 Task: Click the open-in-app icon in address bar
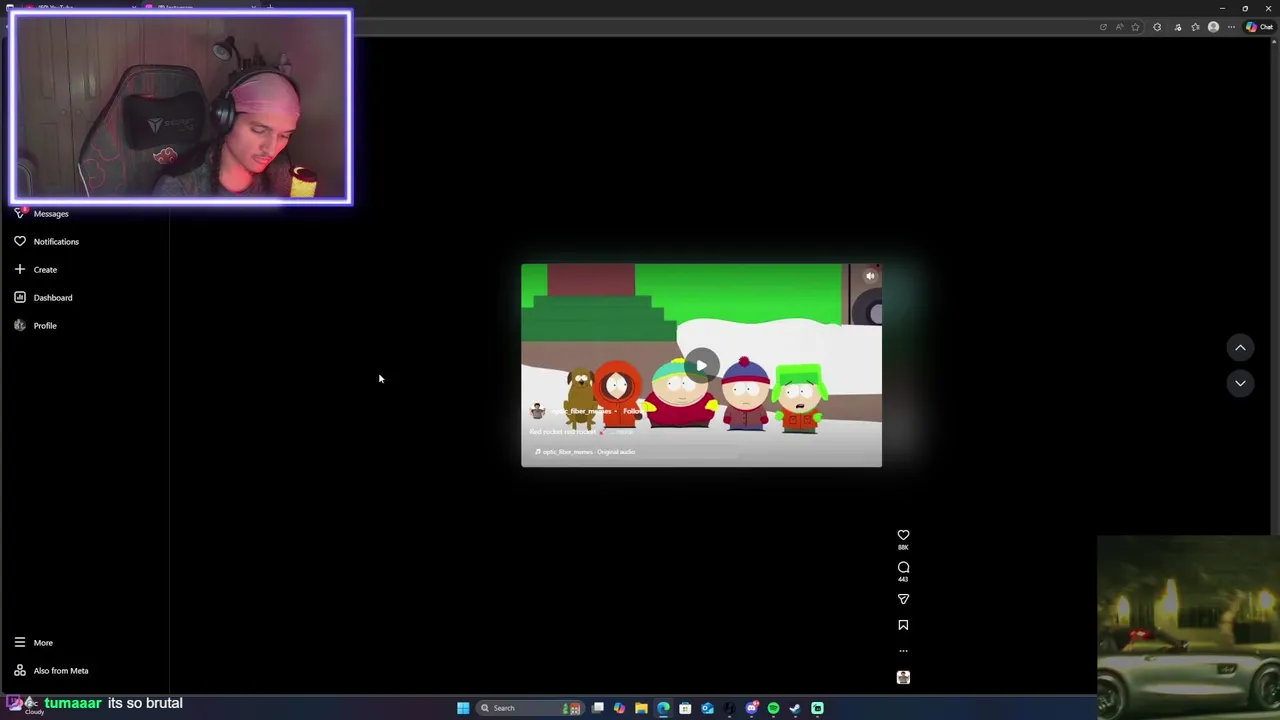(1103, 27)
